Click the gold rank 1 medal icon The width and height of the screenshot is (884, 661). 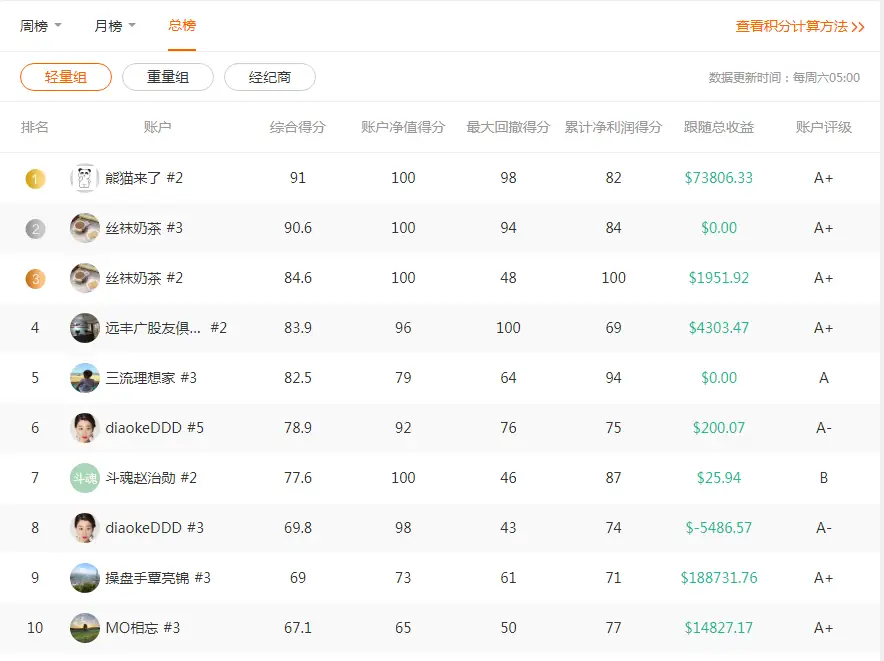click(35, 179)
